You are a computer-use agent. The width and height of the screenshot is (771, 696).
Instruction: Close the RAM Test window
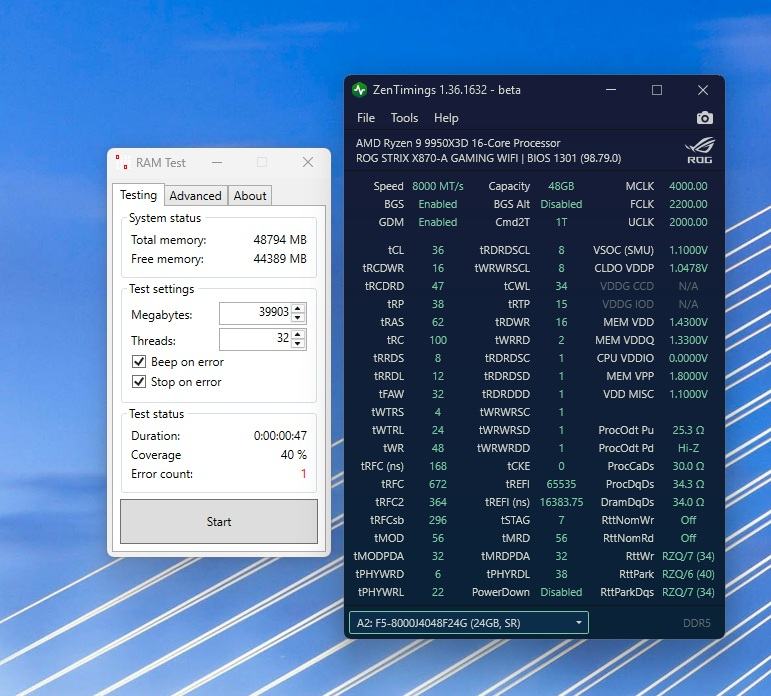click(308, 162)
